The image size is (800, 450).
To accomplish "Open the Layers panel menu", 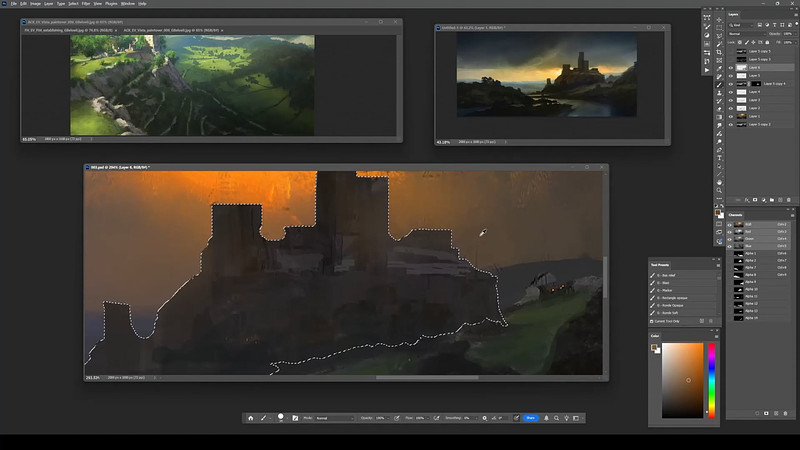I will [x=796, y=15].
